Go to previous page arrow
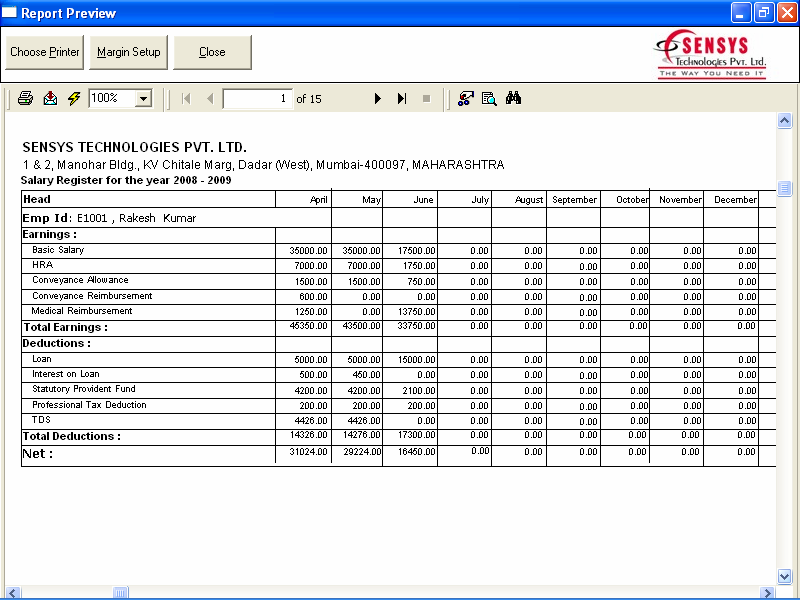 [x=210, y=98]
